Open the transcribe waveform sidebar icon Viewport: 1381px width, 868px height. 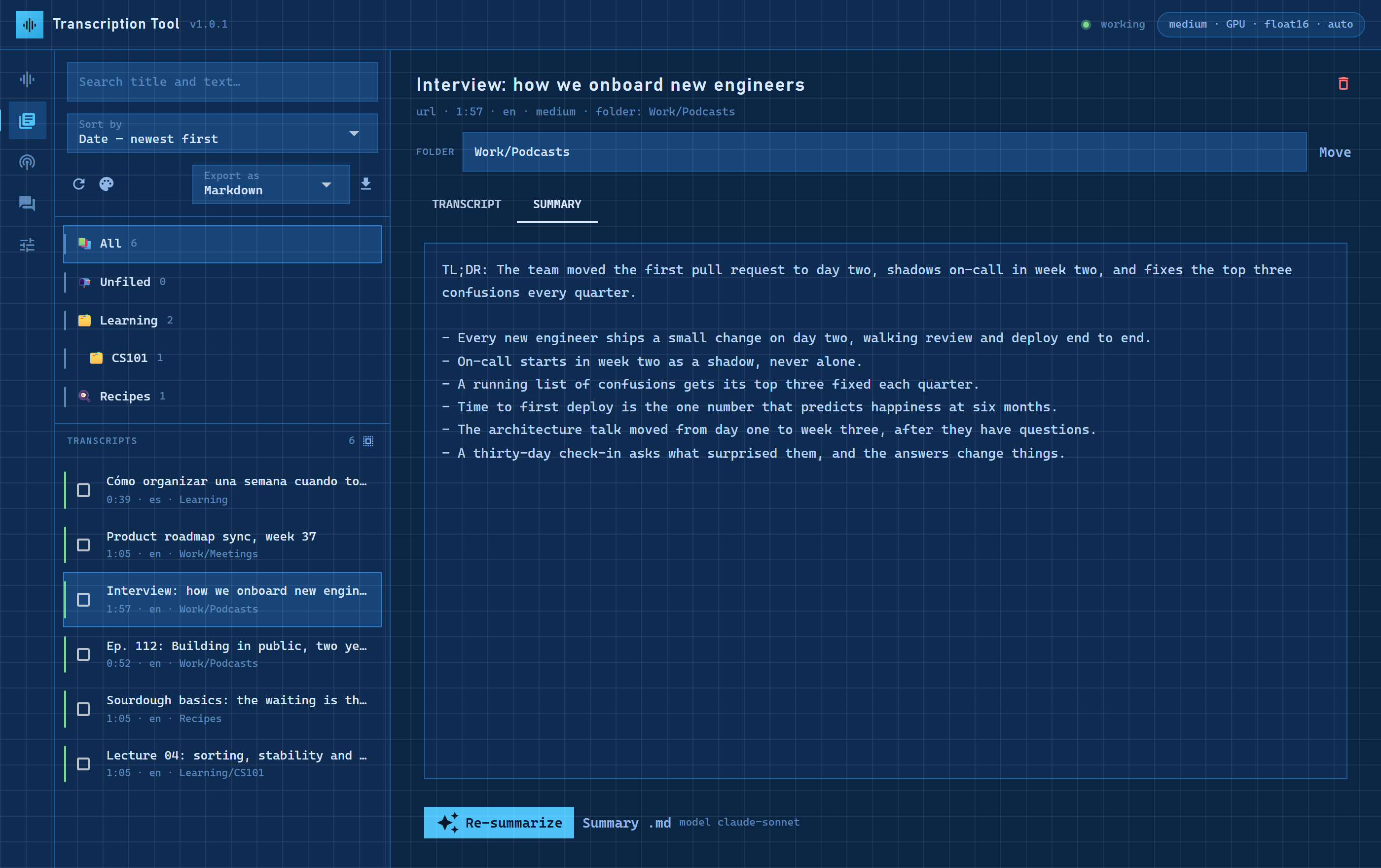[x=27, y=79]
